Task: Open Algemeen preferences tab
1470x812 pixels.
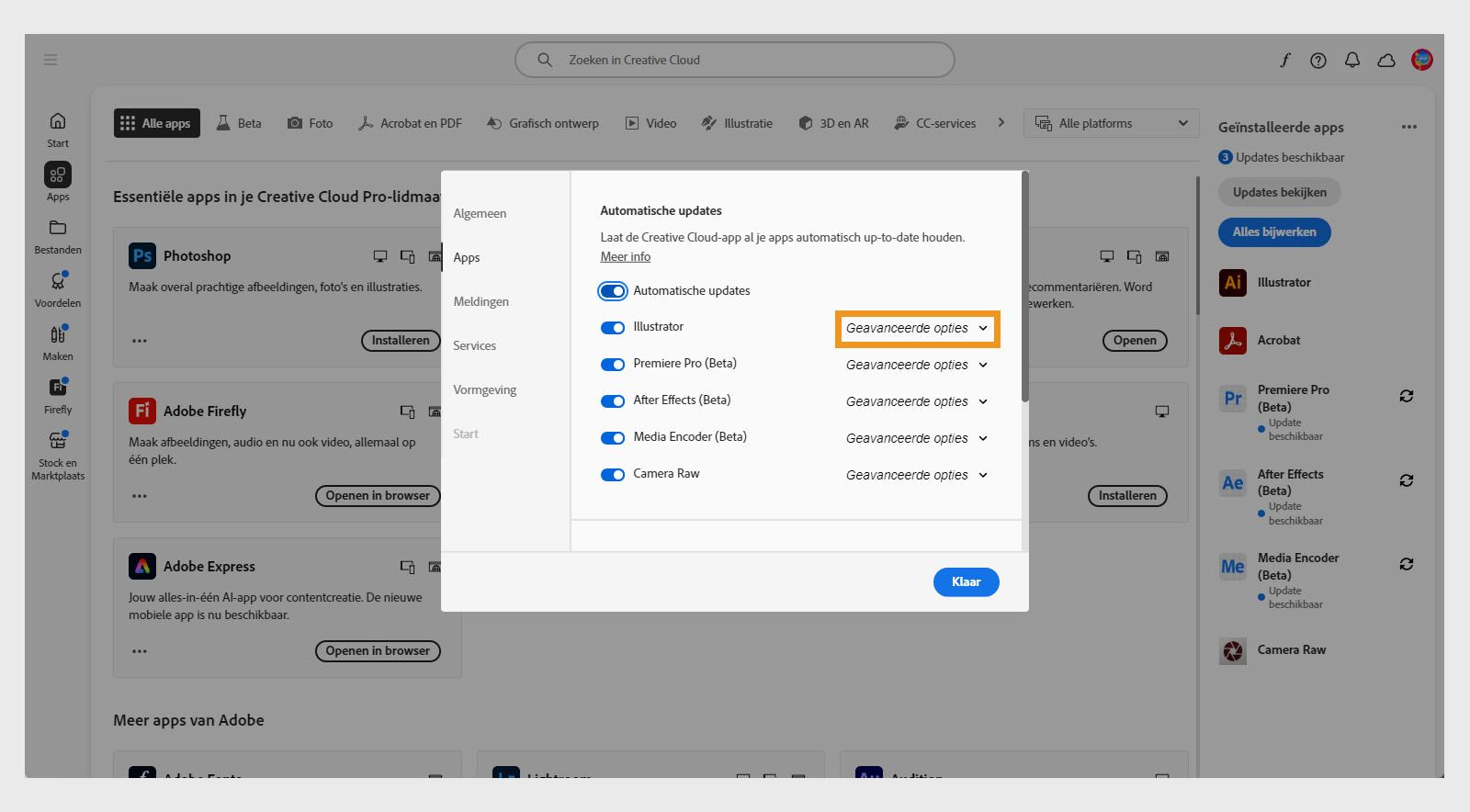Action: click(480, 213)
